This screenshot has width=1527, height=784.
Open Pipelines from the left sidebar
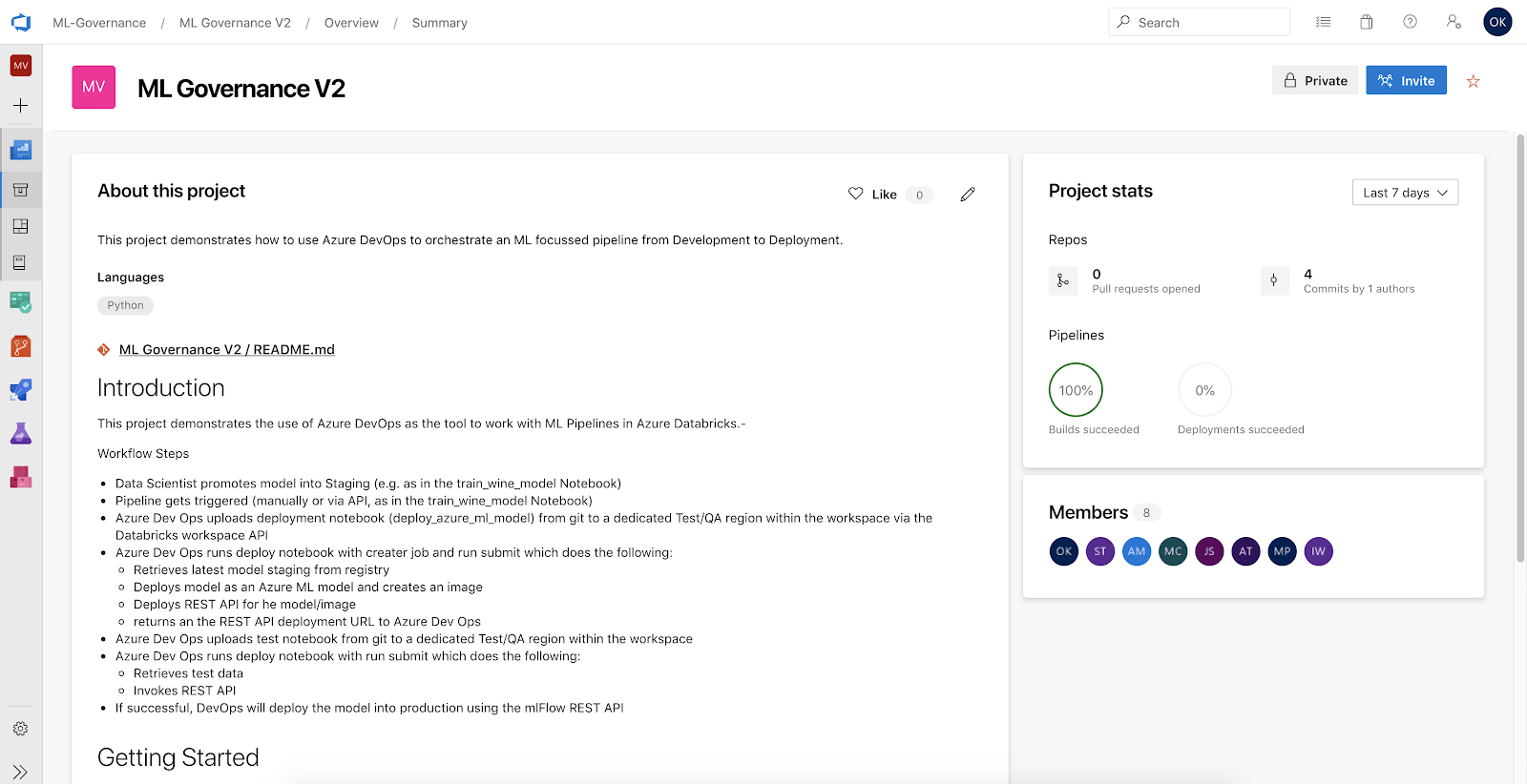(x=20, y=390)
